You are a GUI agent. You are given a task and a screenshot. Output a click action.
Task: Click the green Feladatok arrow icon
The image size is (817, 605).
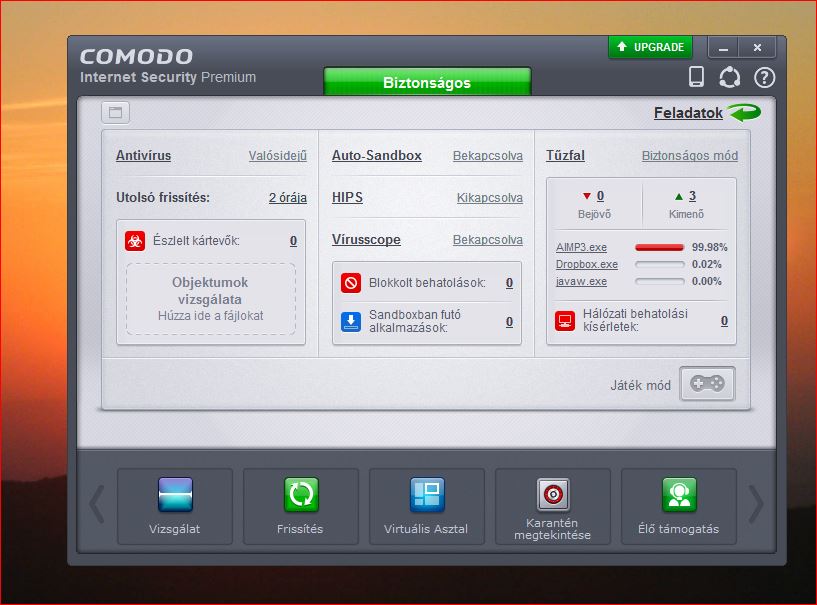coord(744,112)
